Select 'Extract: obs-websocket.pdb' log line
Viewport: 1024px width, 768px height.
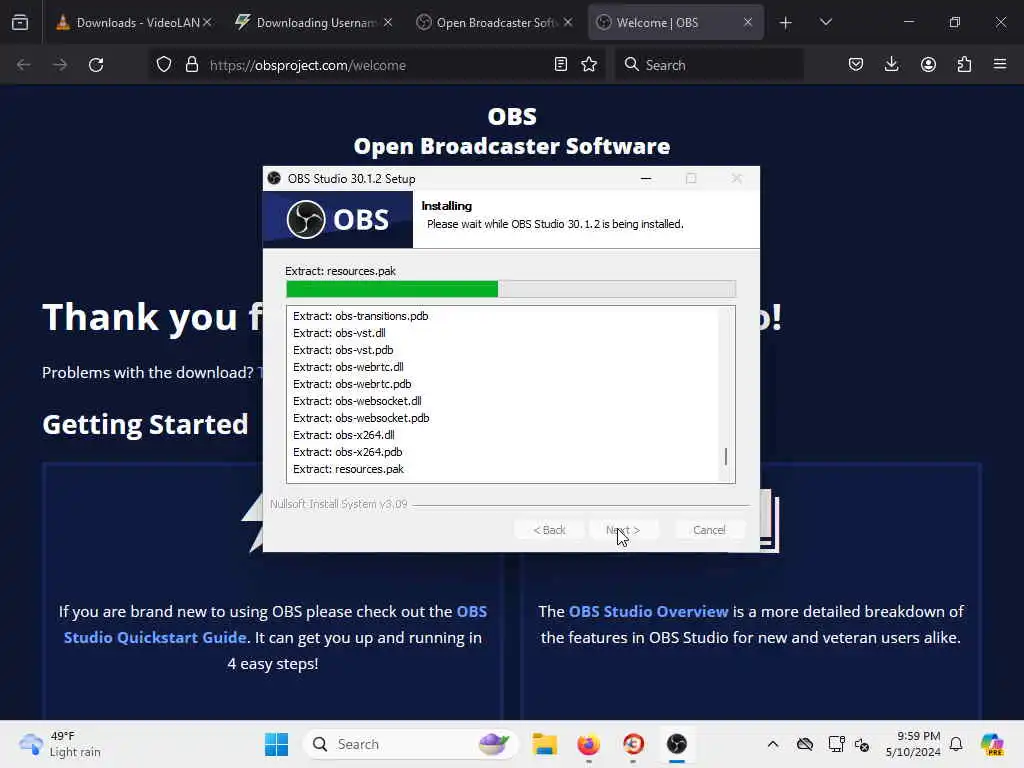coord(361,418)
